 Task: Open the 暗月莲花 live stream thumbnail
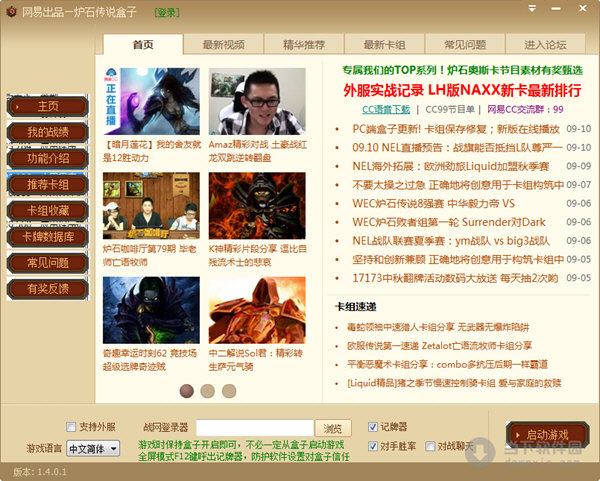152,101
